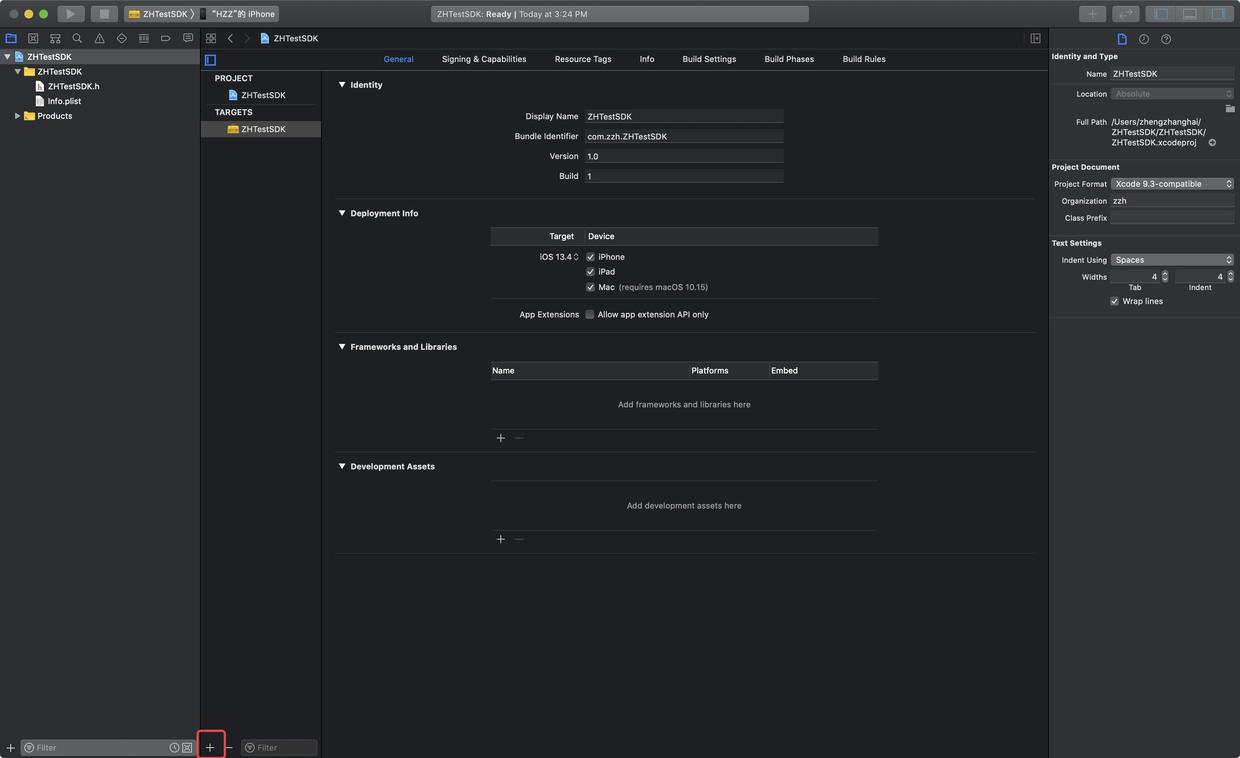Enable Allow app extension API only
This screenshot has width=1240, height=758.
click(x=590, y=314)
